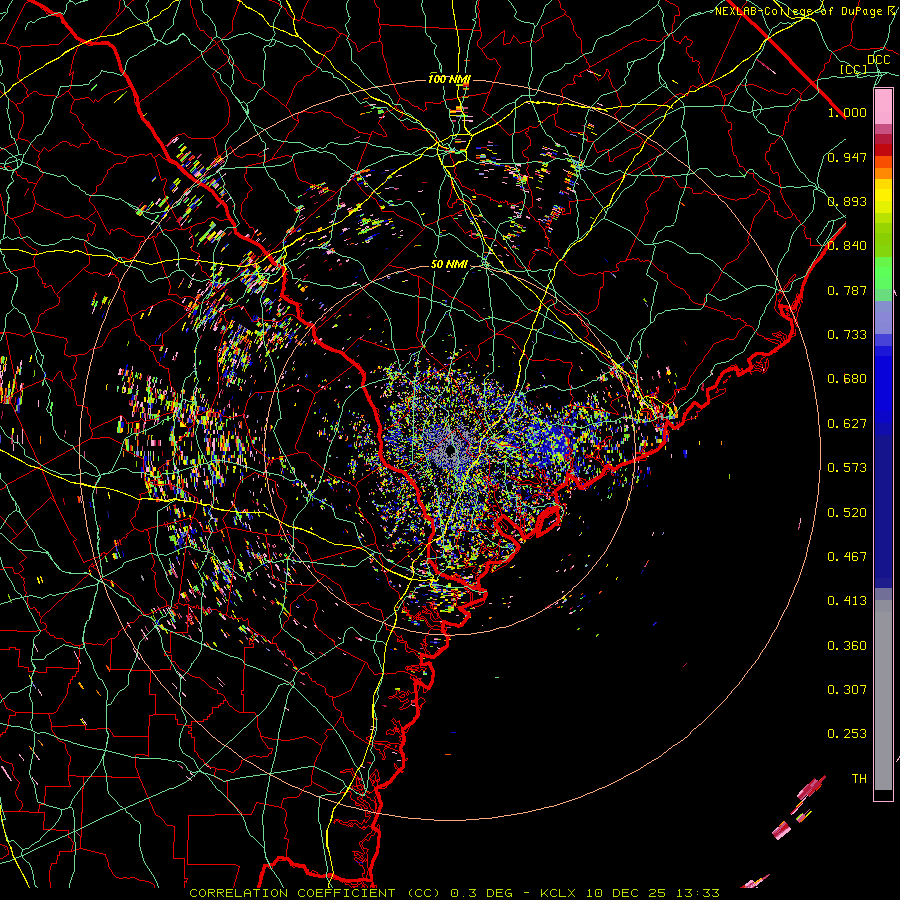Select the 0.947 scale value
Image resolution: width=900 pixels, height=900 pixels.
(x=847, y=157)
